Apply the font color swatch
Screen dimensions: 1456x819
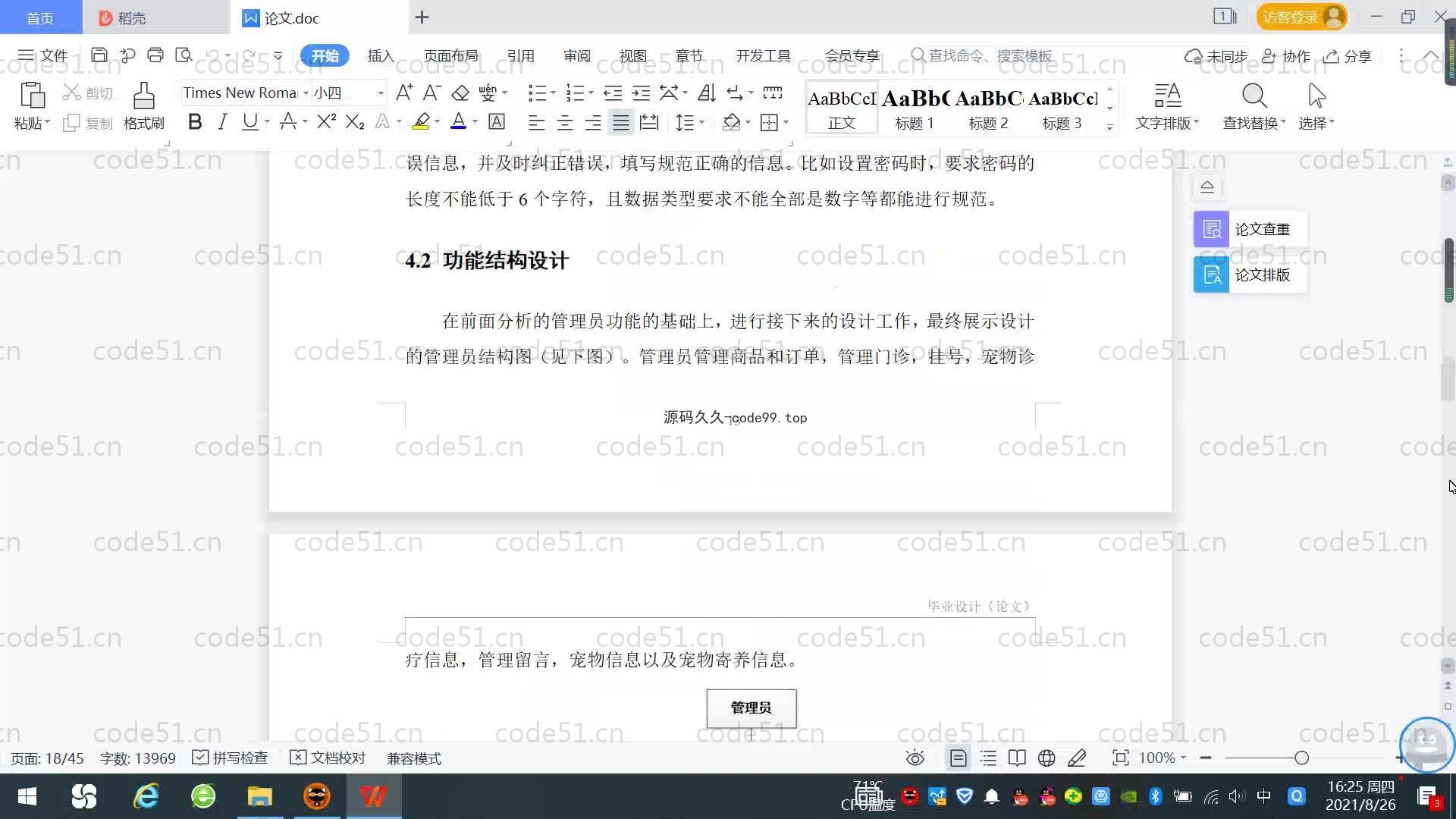point(459,122)
